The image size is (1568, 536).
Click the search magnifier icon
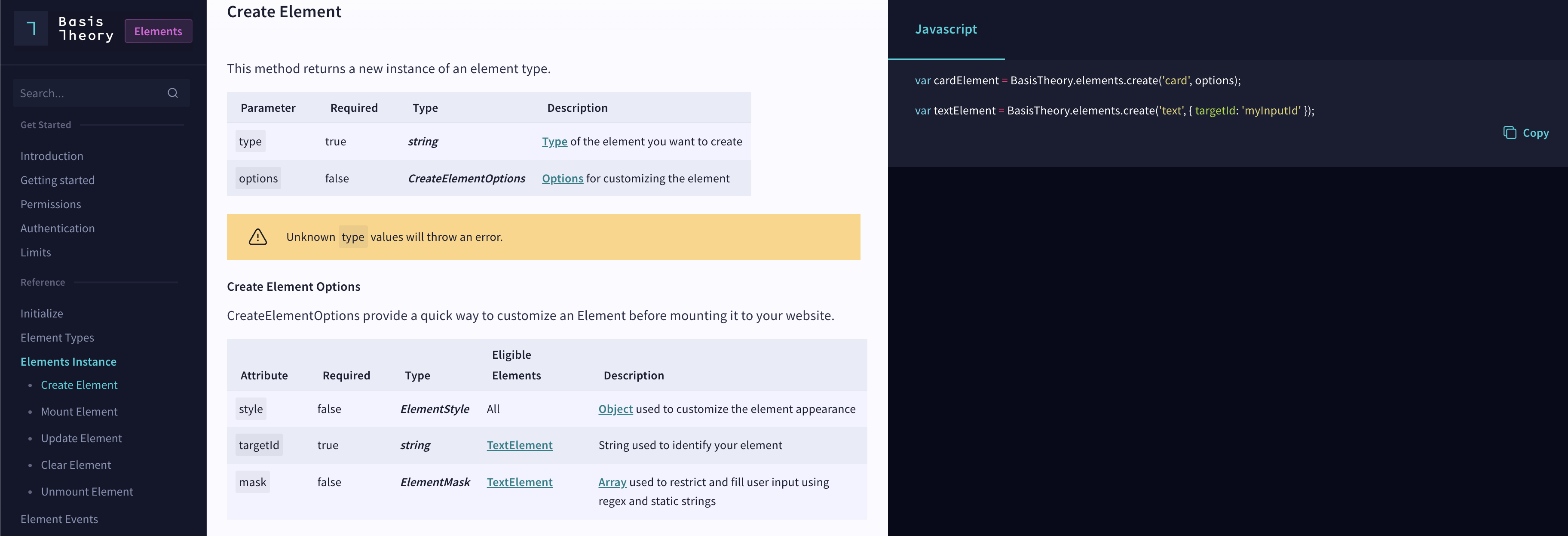(173, 93)
